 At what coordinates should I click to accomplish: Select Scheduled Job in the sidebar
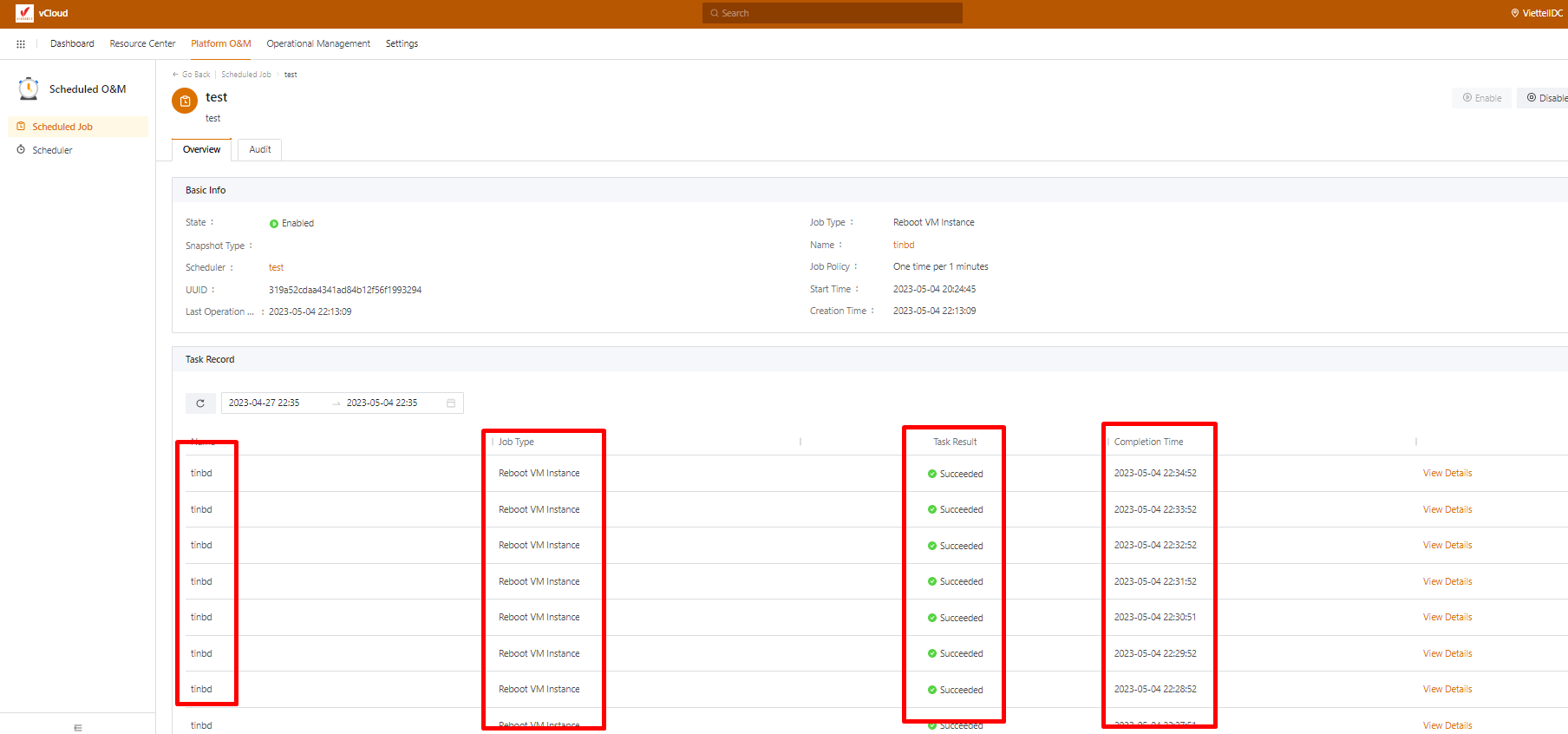(x=78, y=127)
